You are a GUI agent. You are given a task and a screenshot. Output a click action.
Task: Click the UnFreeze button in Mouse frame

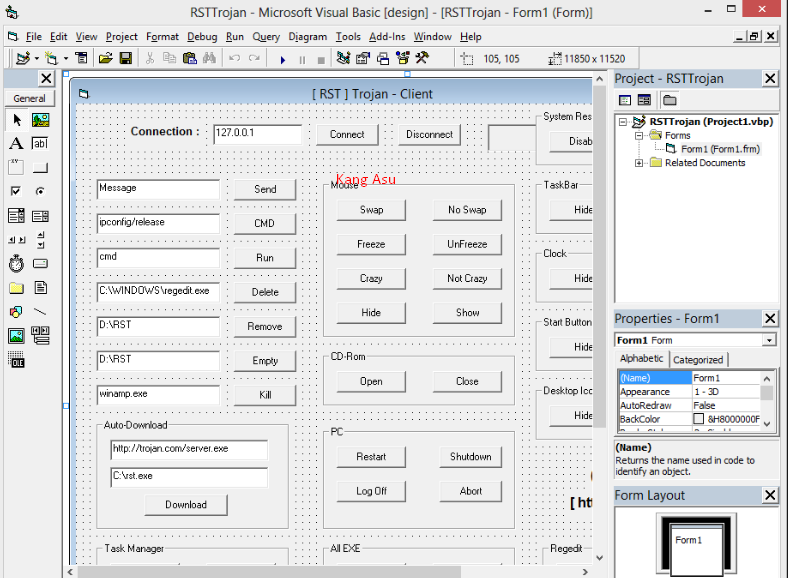coord(467,244)
